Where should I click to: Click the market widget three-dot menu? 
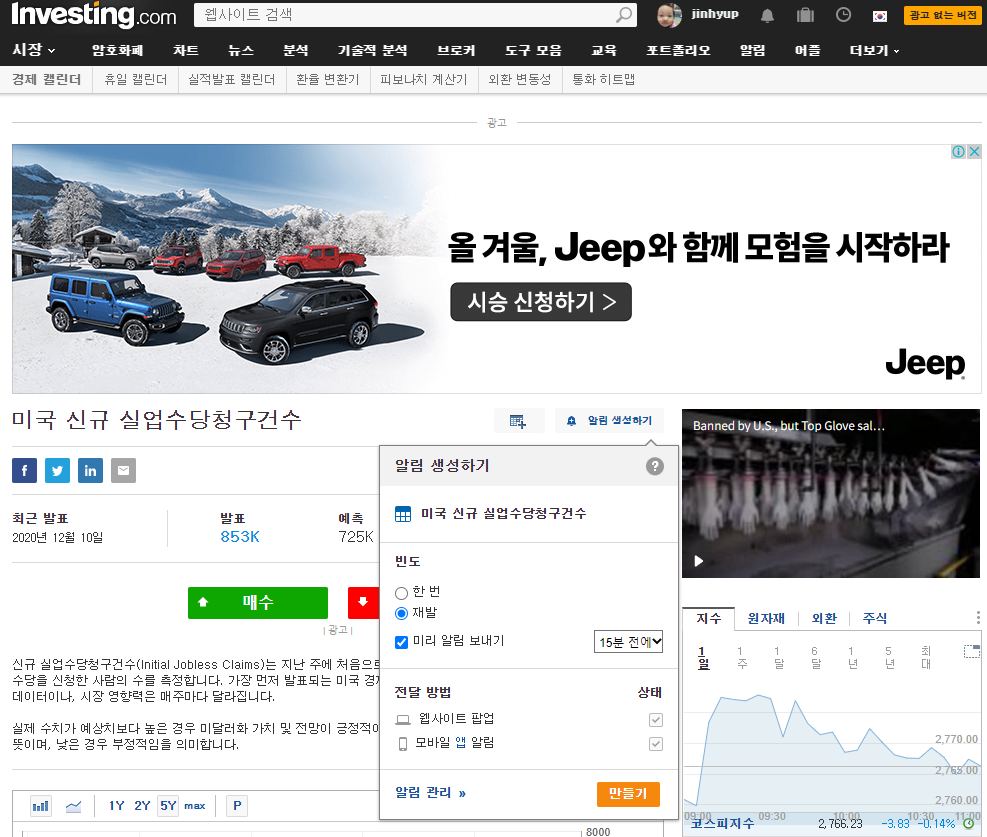pyautogui.click(x=978, y=617)
